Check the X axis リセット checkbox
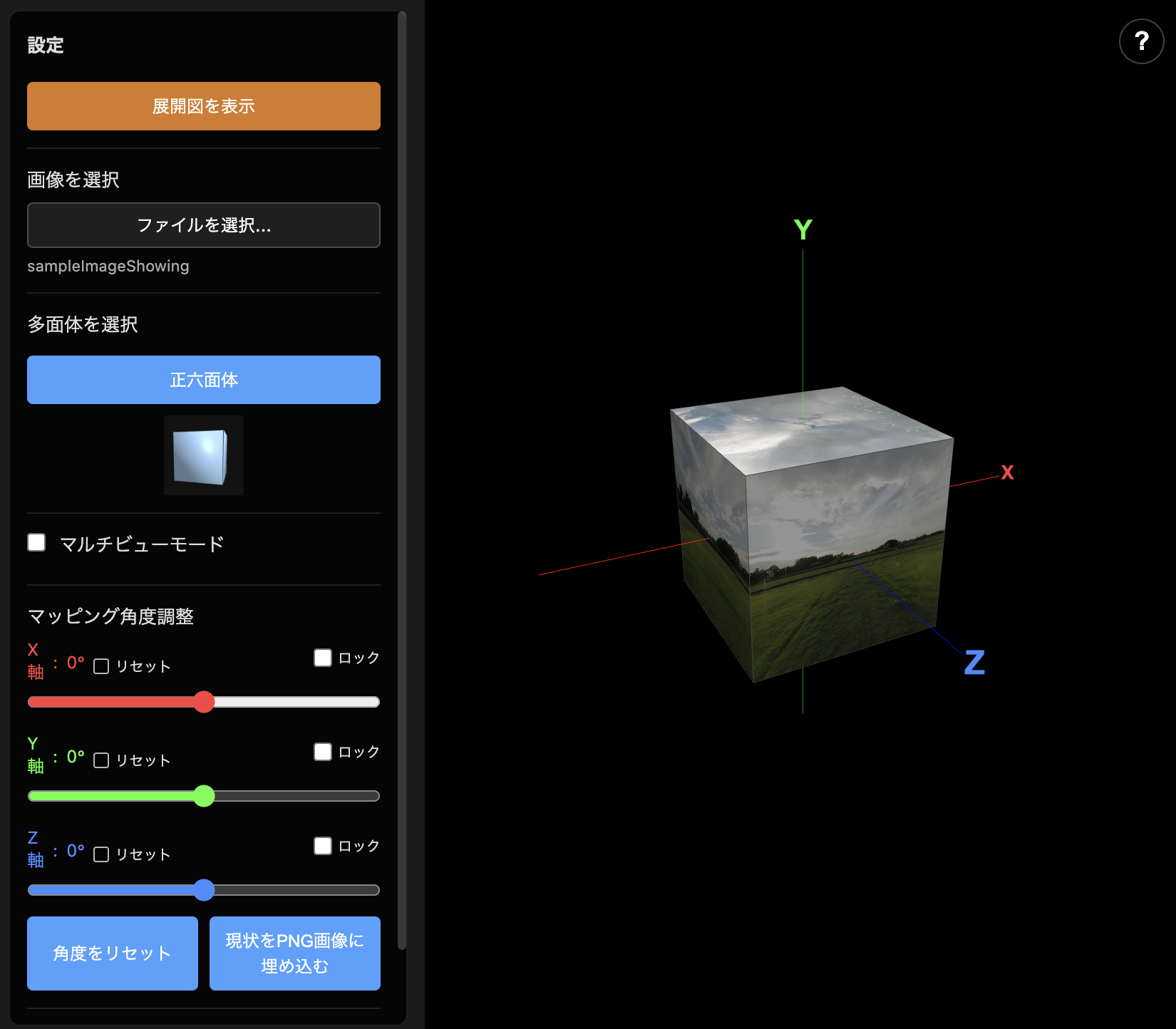Viewport: 1176px width, 1029px height. point(101,666)
